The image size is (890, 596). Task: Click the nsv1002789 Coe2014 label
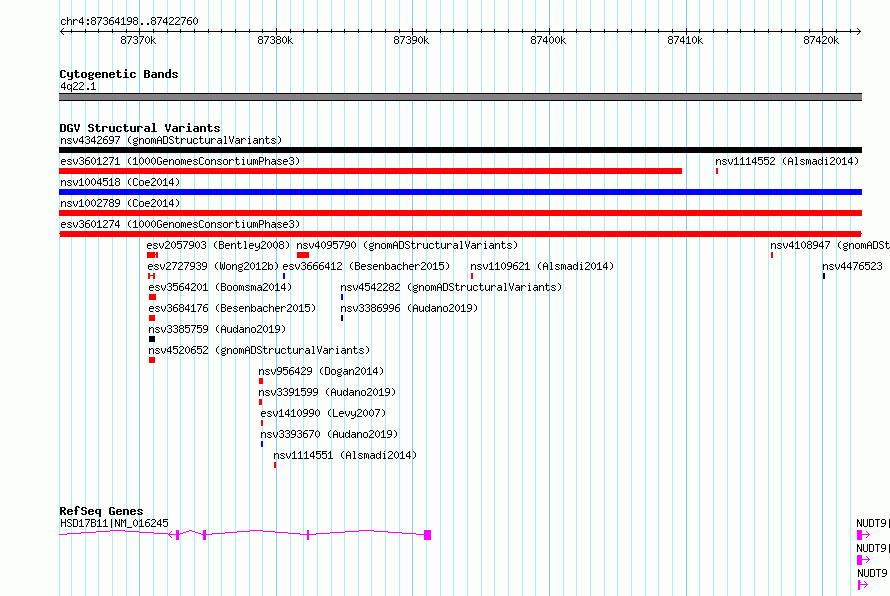120,203
